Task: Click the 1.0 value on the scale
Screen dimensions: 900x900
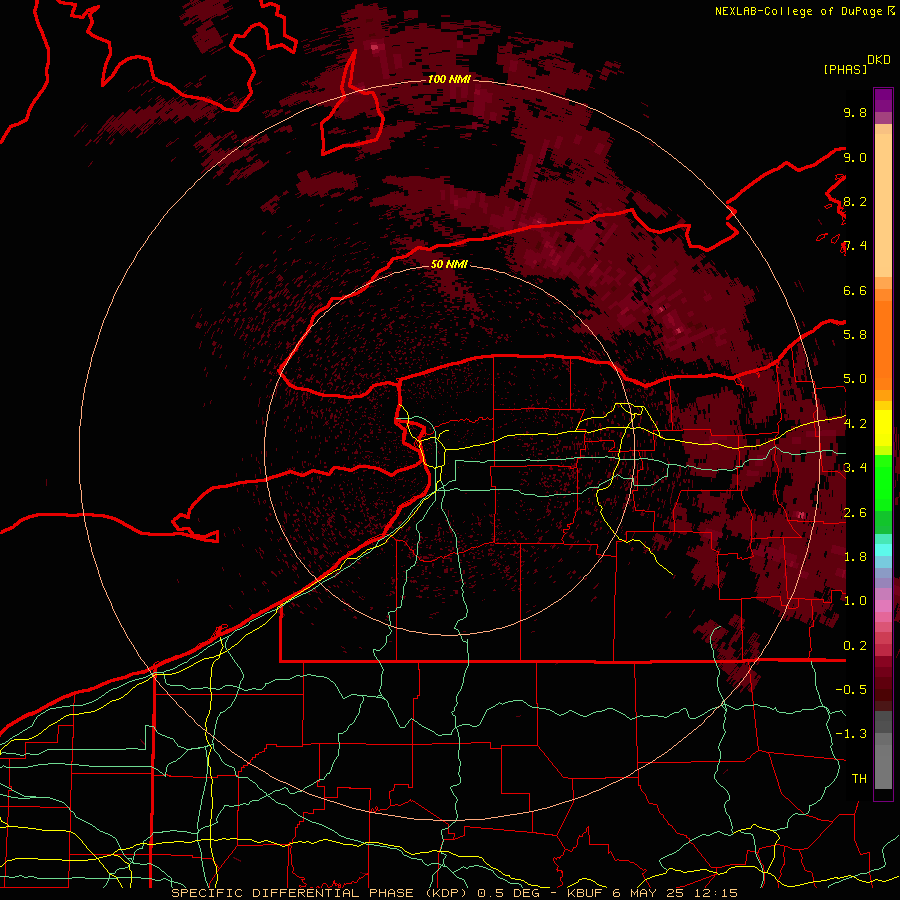Action: pos(855,601)
